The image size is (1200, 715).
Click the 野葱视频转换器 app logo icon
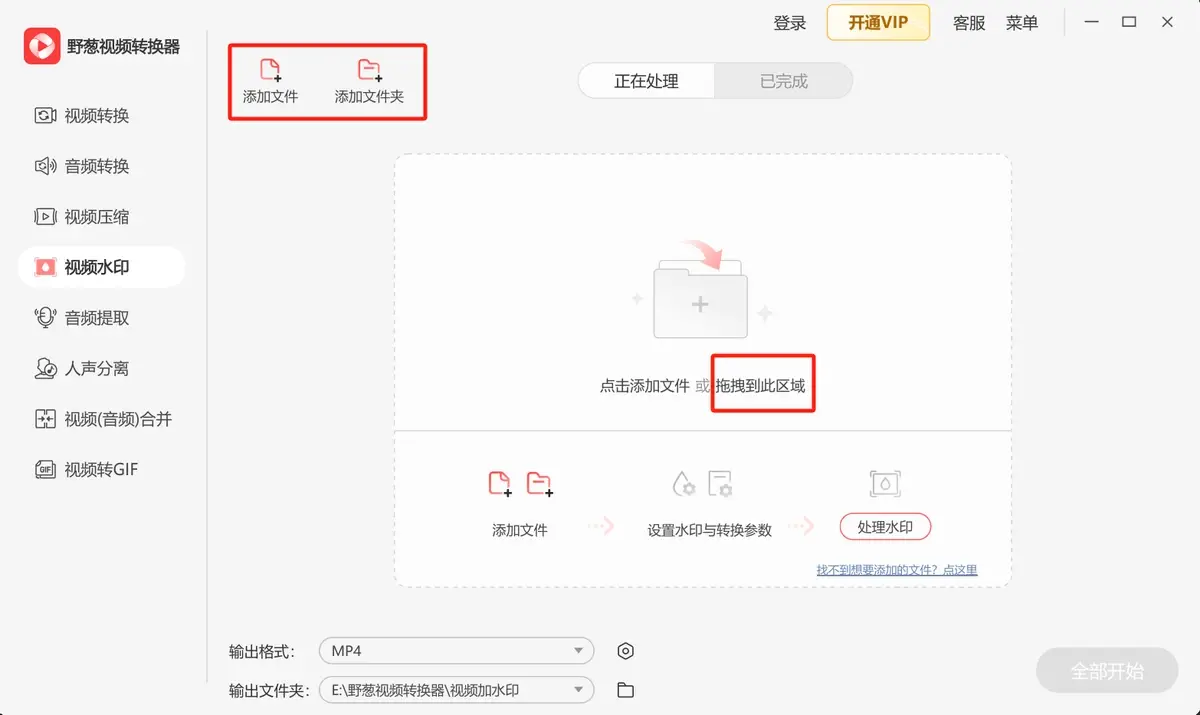(x=42, y=45)
